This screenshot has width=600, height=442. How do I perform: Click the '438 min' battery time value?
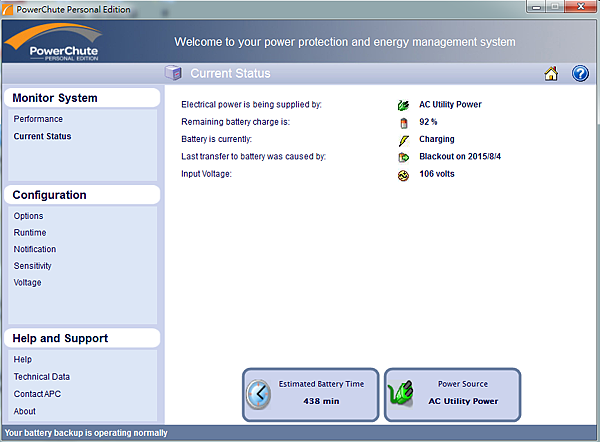321,401
